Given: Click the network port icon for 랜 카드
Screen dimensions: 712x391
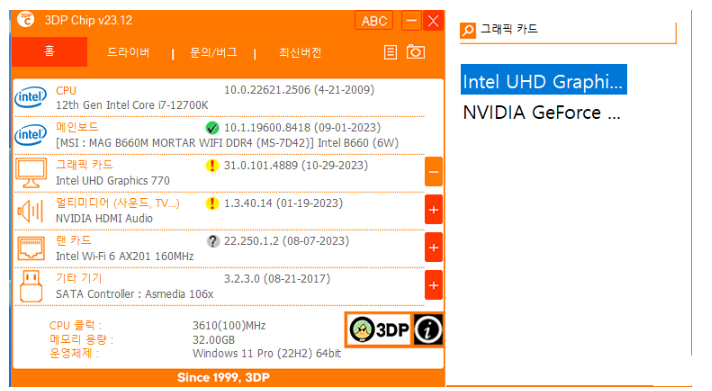Looking at the screenshot, I should tap(30, 248).
